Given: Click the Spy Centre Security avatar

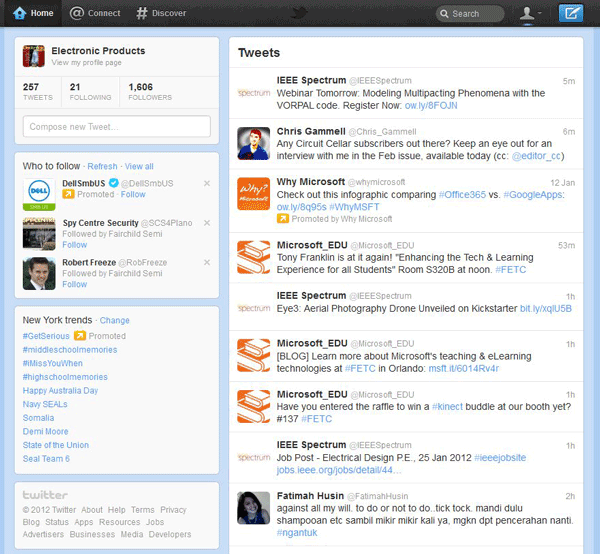Looking at the screenshot, I should pos(39,234).
